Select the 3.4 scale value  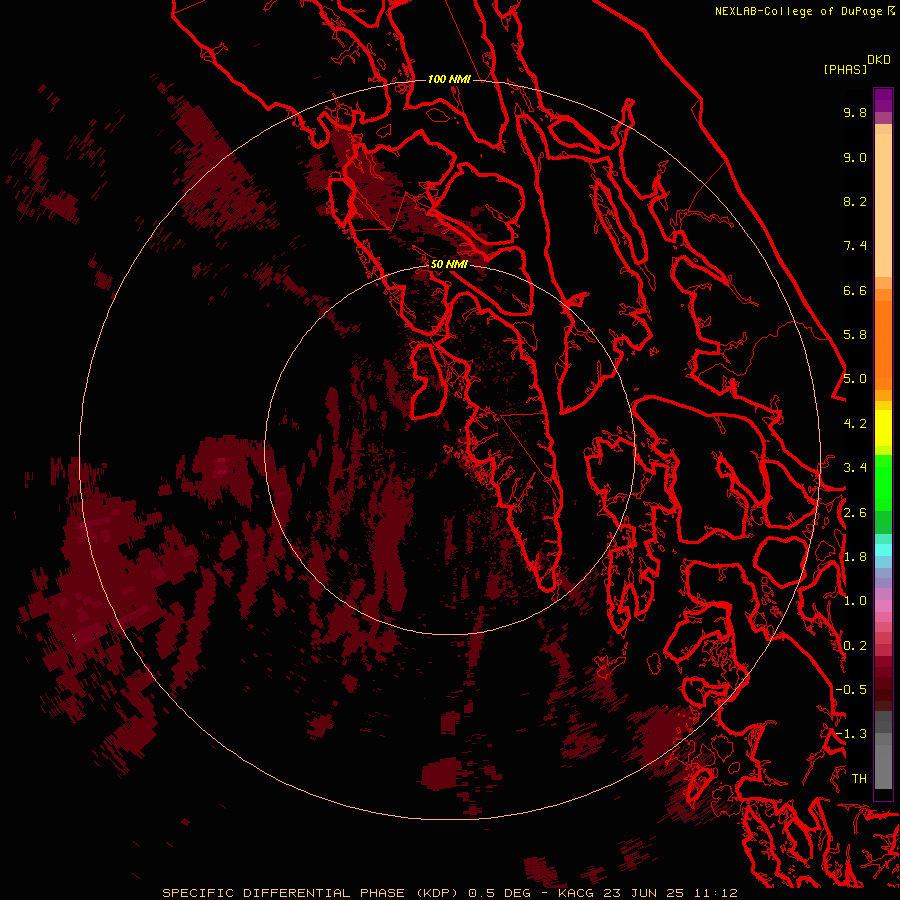click(855, 468)
